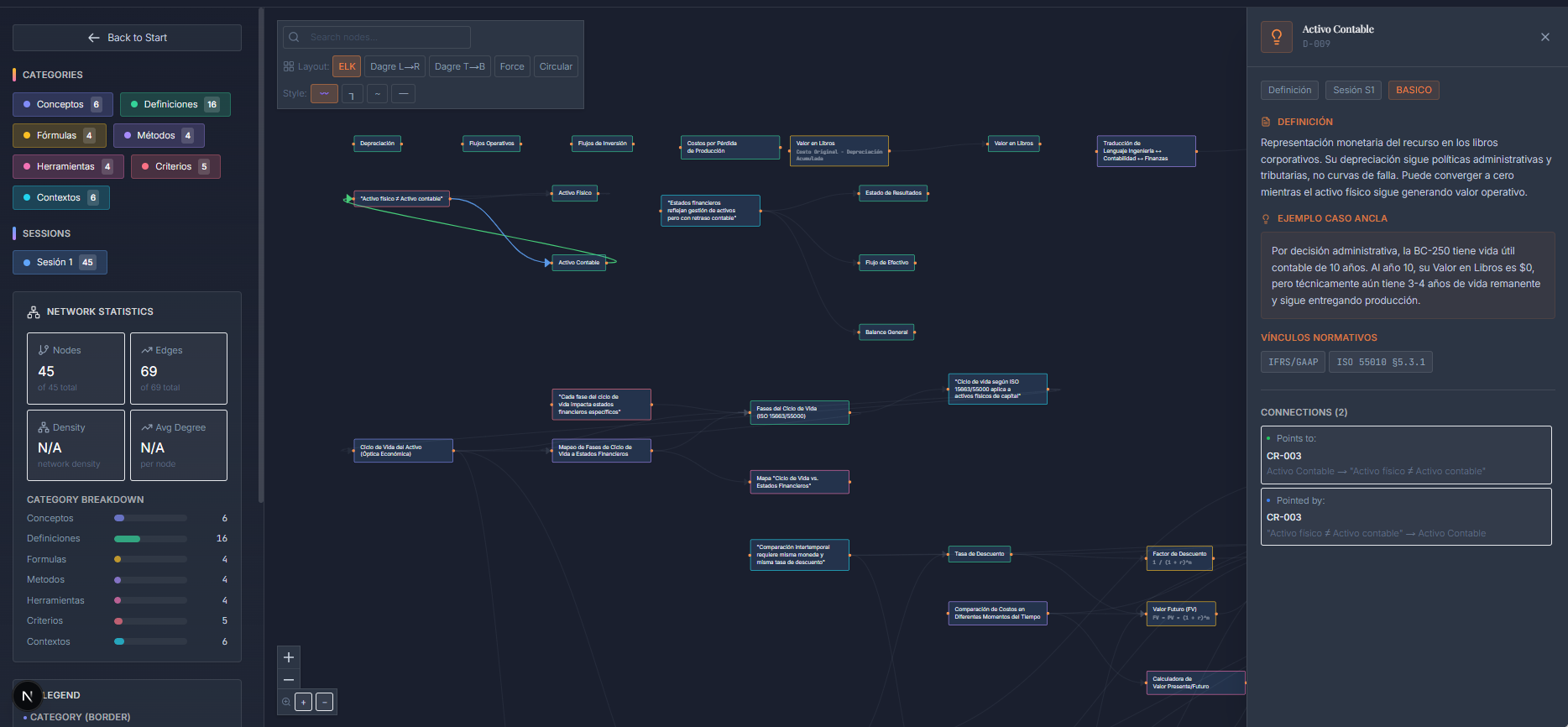1568x727 pixels.
Task: Select the tilde smooth edge style
Action: (x=378, y=93)
